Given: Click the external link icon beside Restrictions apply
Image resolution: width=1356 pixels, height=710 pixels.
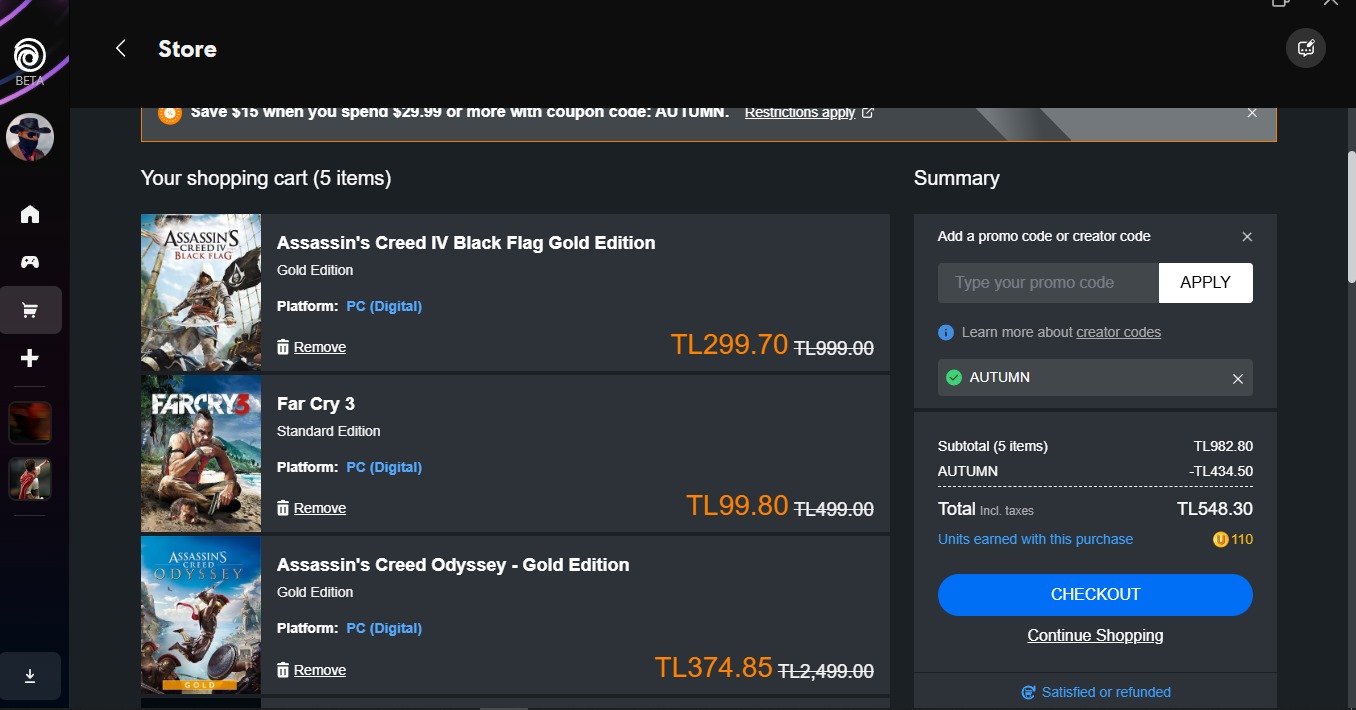Looking at the screenshot, I should [868, 112].
